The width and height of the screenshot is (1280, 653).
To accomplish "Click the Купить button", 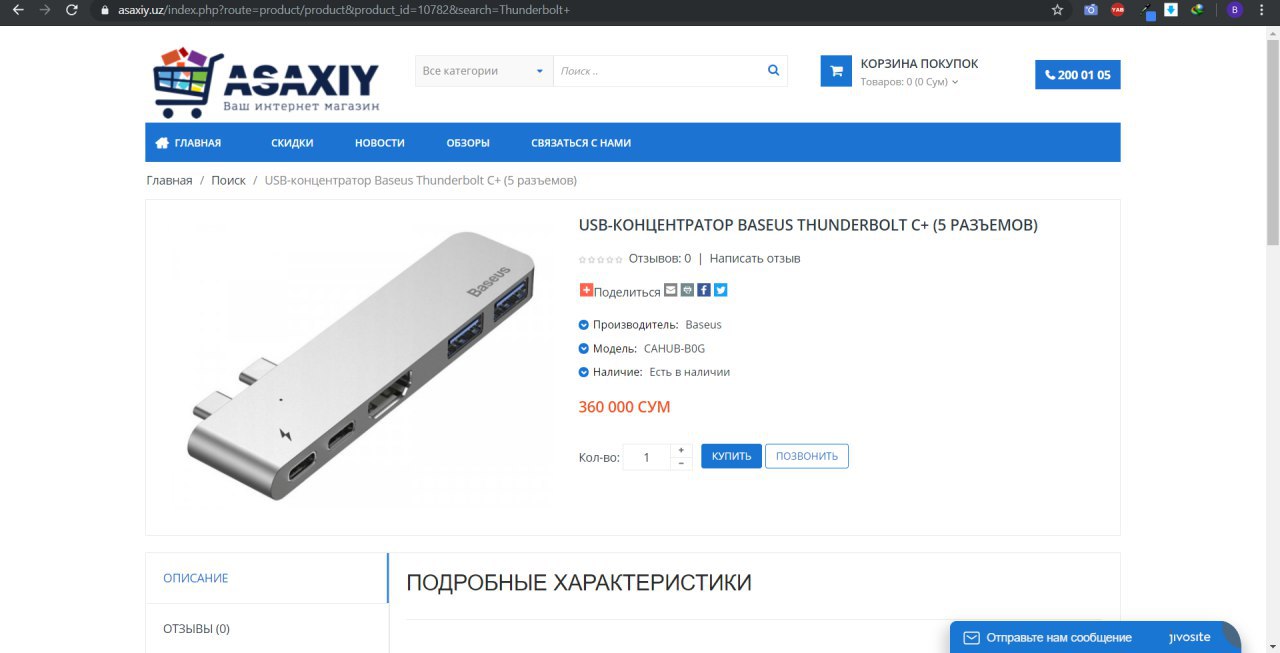I will (x=731, y=456).
